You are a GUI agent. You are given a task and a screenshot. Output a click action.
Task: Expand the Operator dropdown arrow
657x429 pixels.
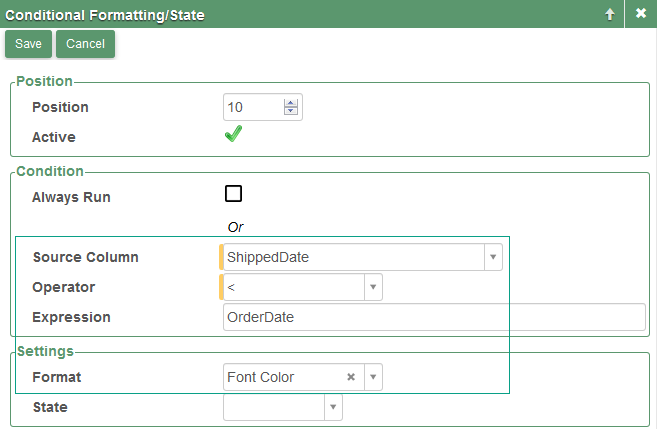(x=372, y=287)
